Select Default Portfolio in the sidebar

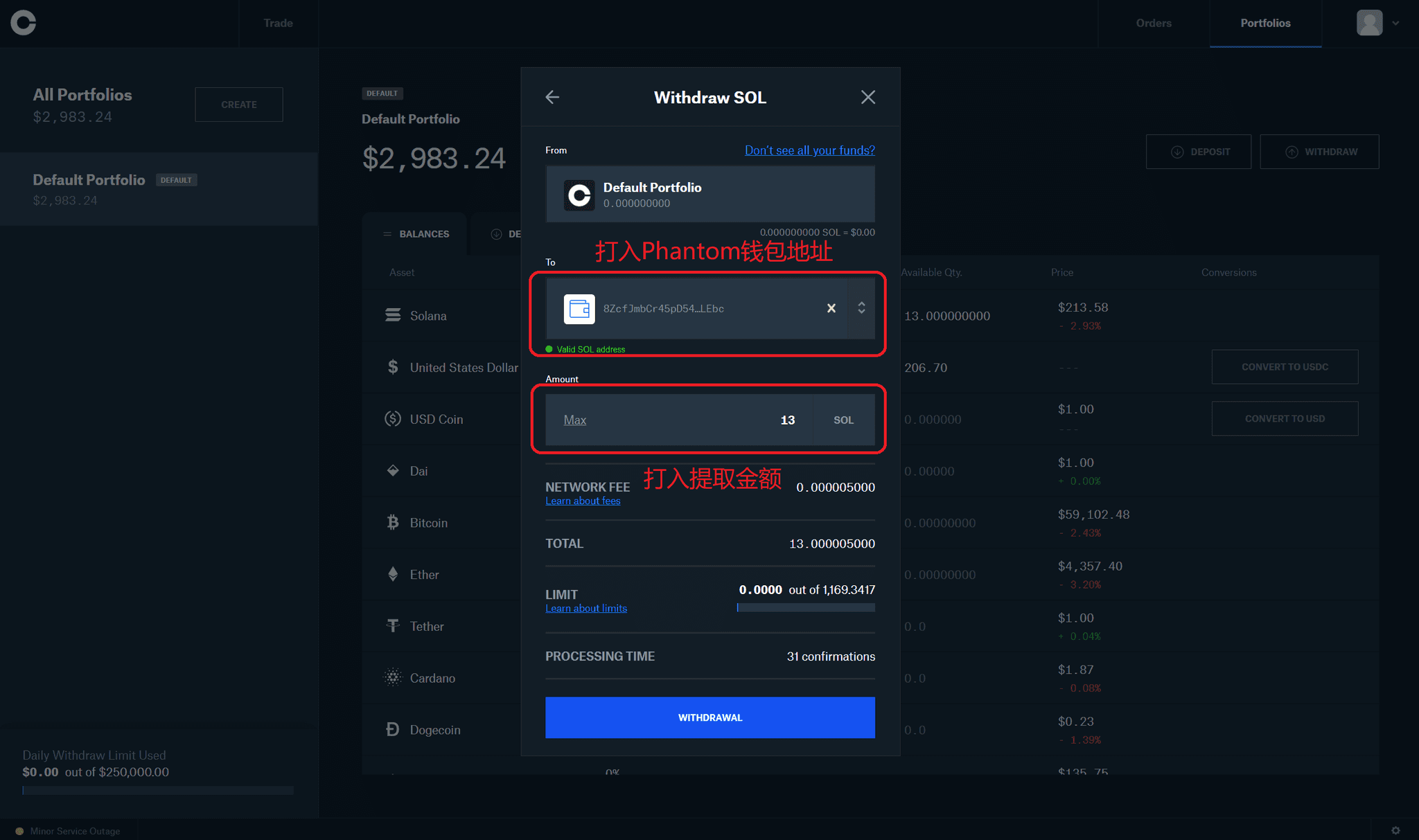point(159,189)
